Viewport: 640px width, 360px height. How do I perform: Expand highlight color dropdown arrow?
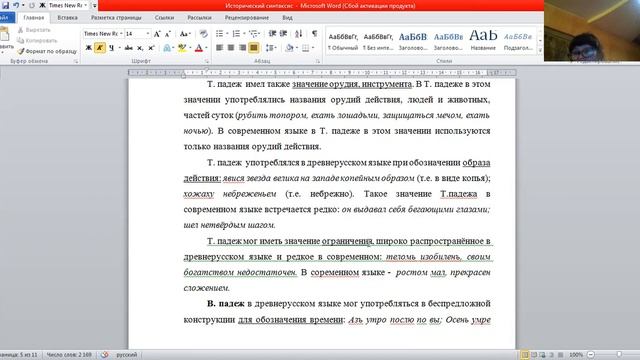click(x=190, y=48)
